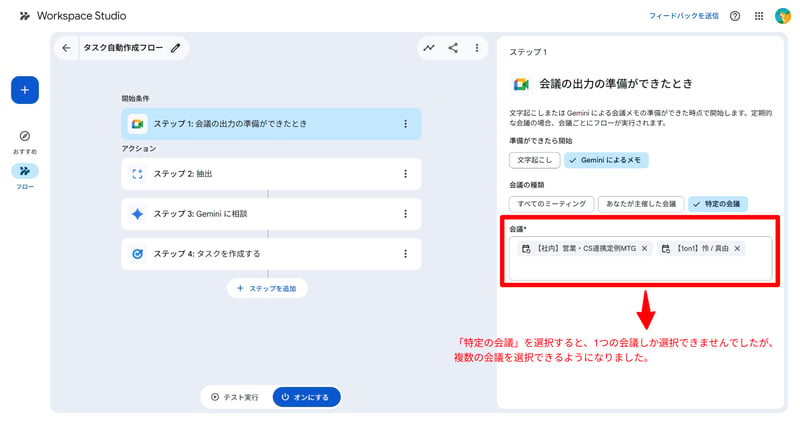Select the あなたが主催した会議 option

[641, 204]
